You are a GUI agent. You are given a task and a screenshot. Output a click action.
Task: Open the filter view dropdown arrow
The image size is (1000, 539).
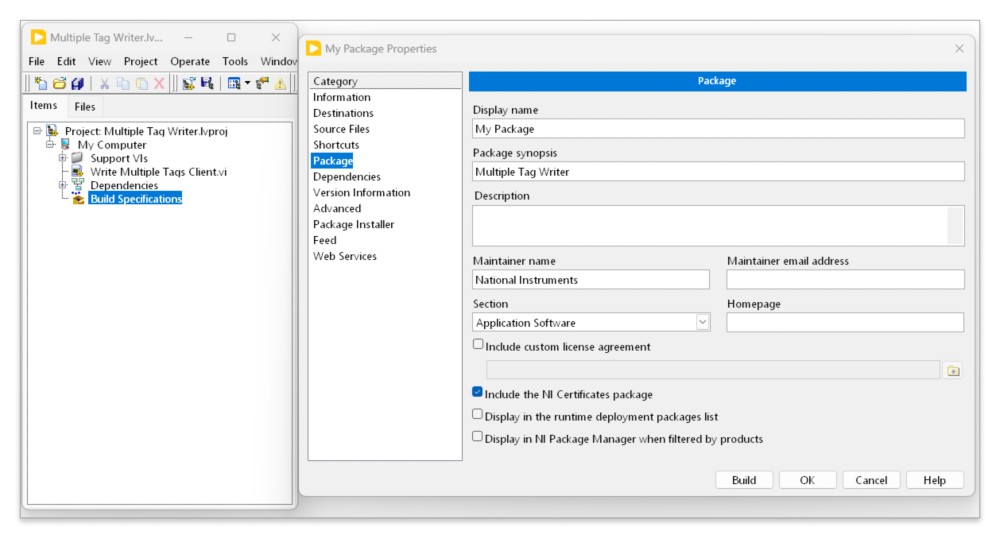tap(247, 83)
